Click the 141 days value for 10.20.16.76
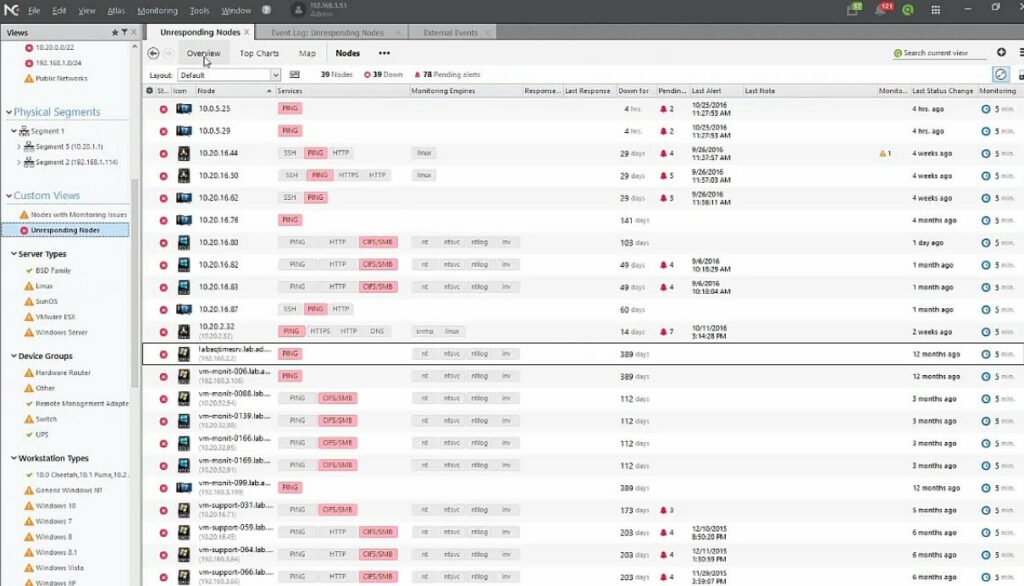The image size is (1024, 586). tap(634, 221)
